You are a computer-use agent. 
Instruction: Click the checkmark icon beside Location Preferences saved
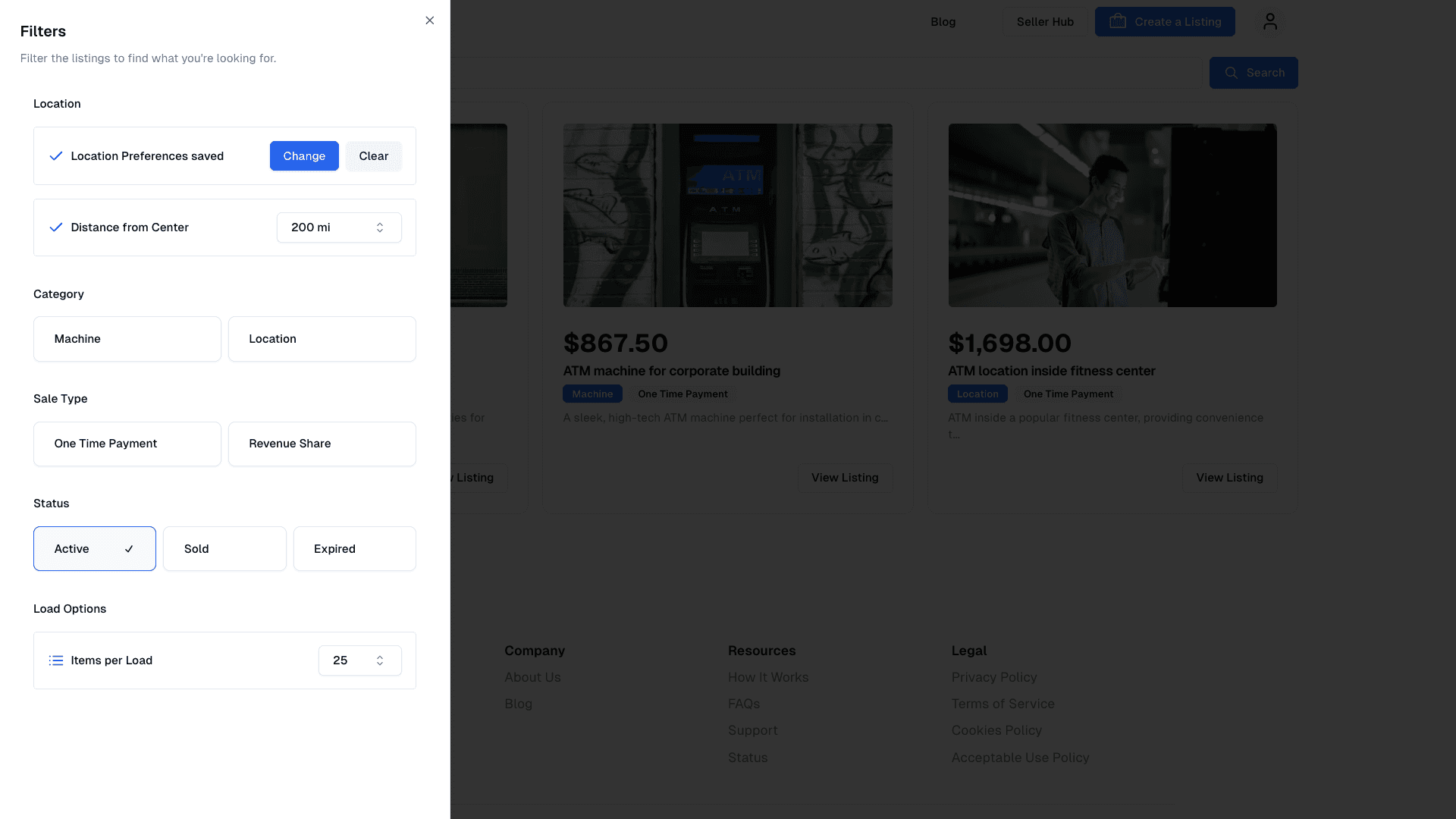tap(56, 156)
